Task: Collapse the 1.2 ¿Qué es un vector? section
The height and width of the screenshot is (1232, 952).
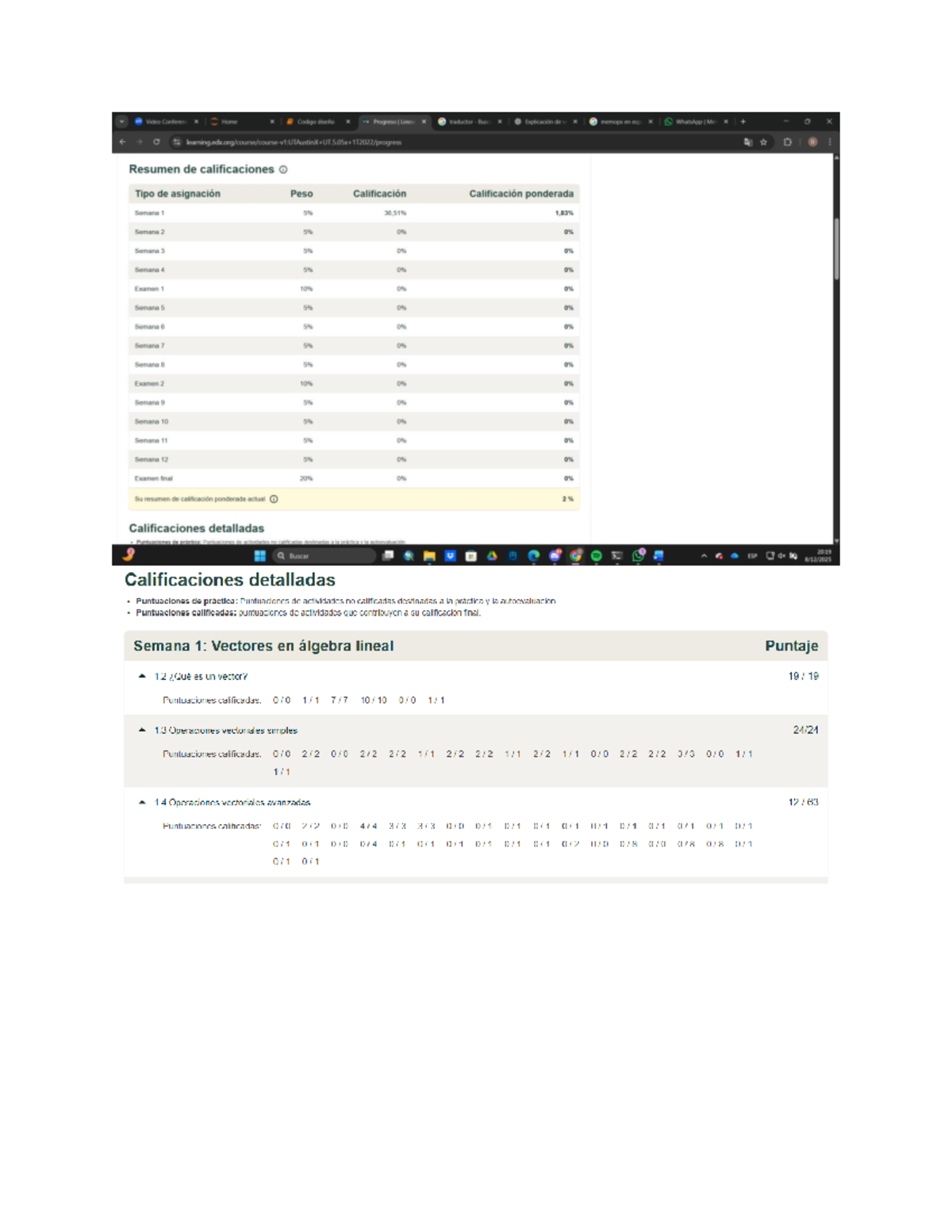Action: click(x=142, y=677)
